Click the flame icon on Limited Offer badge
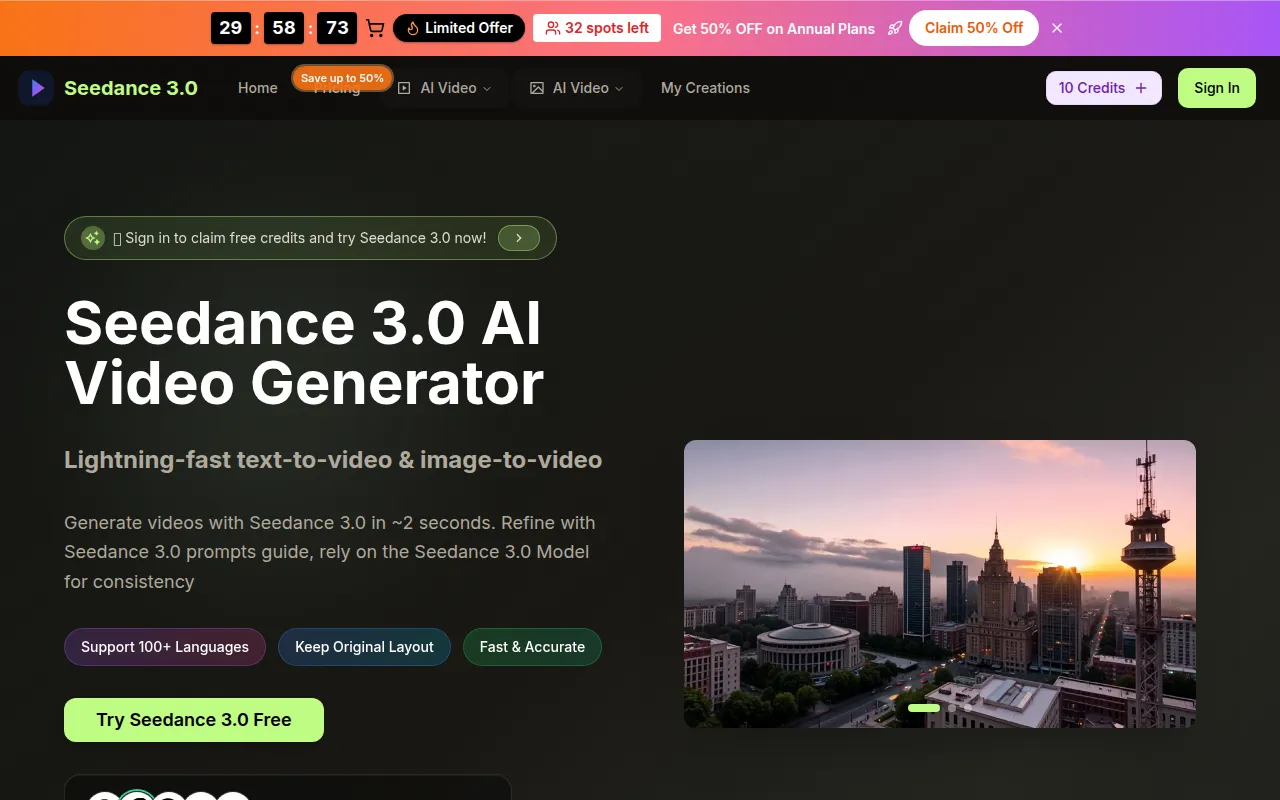The width and height of the screenshot is (1280, 800). 412,28
